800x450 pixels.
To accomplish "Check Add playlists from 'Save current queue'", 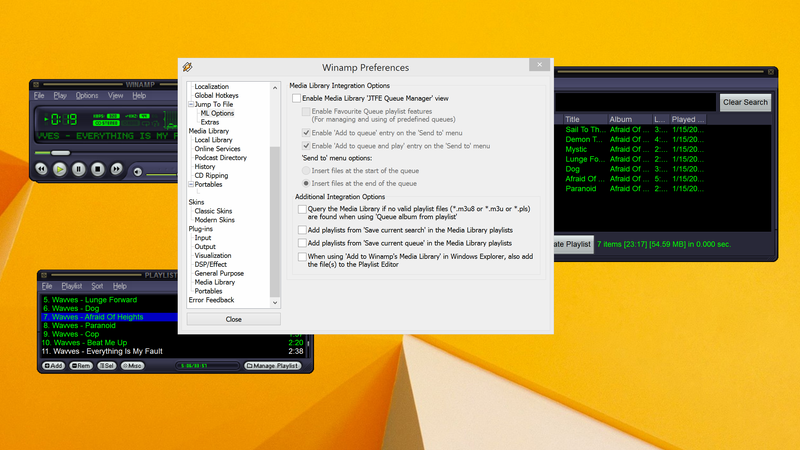I will coord(302,243).
